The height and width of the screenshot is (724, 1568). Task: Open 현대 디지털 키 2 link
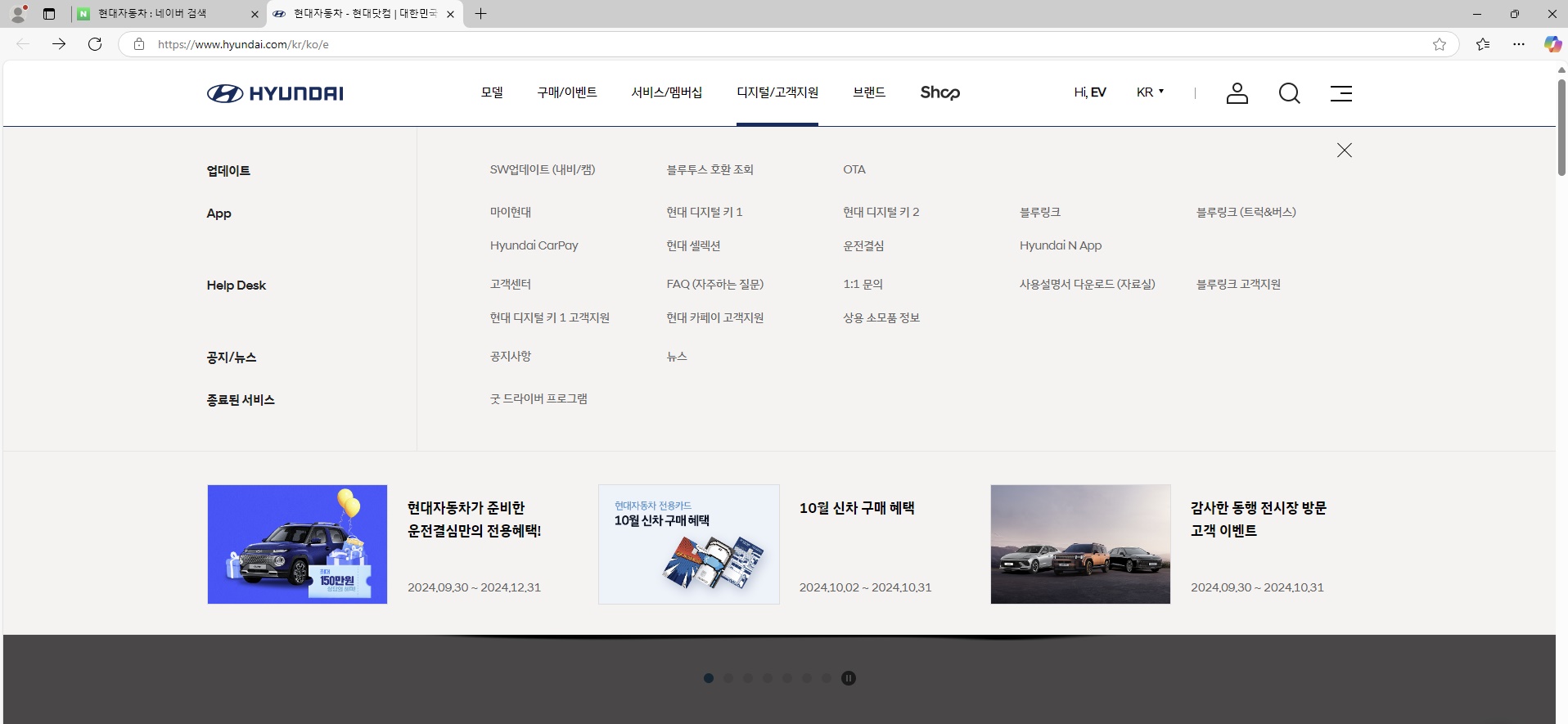click(x=881, y=212)
